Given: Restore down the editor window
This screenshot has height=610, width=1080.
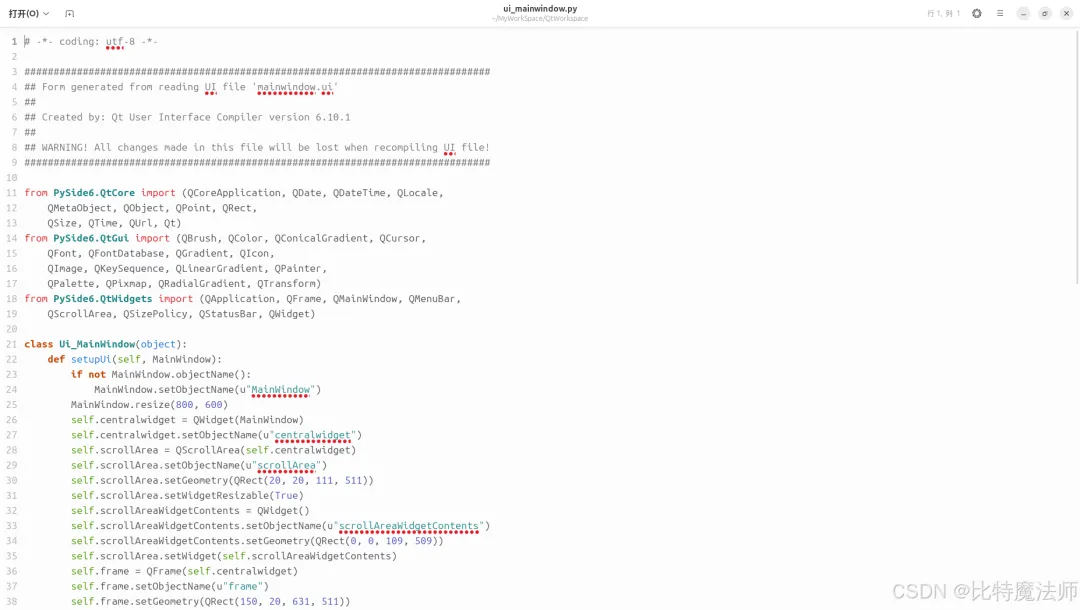Looking at the screenshot, I should coord(1045,13).
